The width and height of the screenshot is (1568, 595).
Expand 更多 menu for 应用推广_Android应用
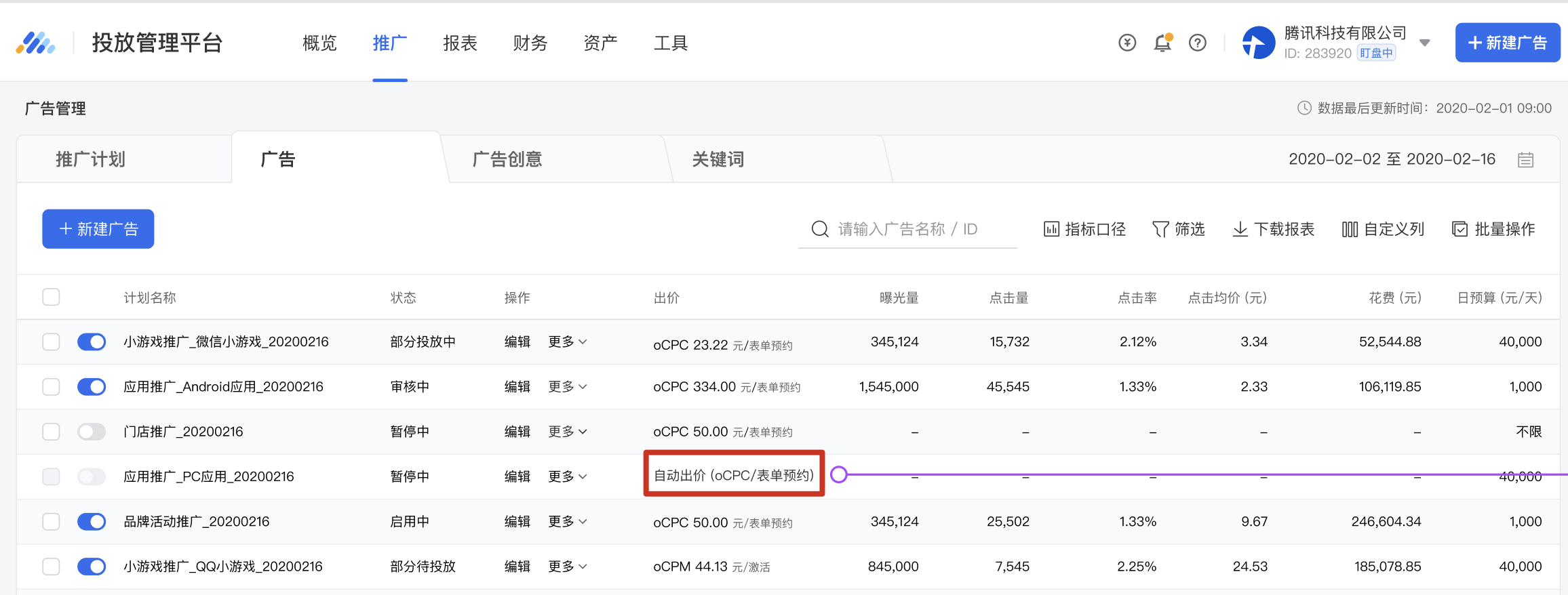pos(568,386)
